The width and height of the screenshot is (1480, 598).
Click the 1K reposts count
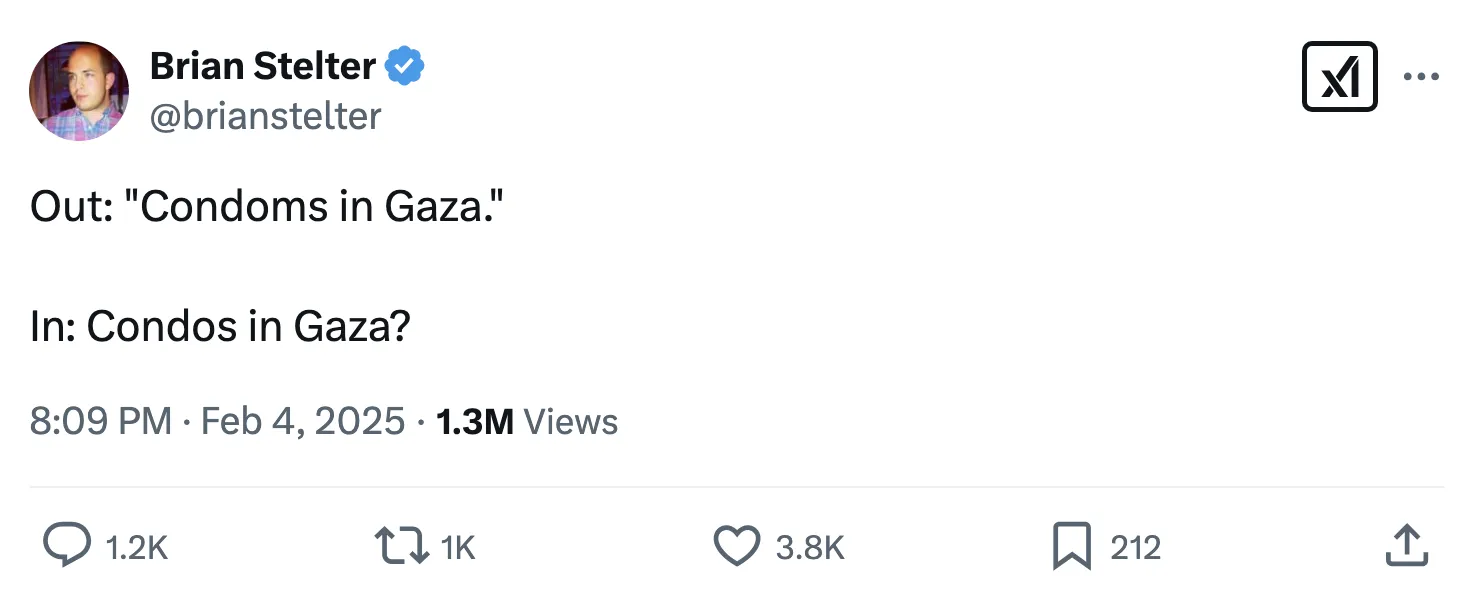[x=457, y=547]
